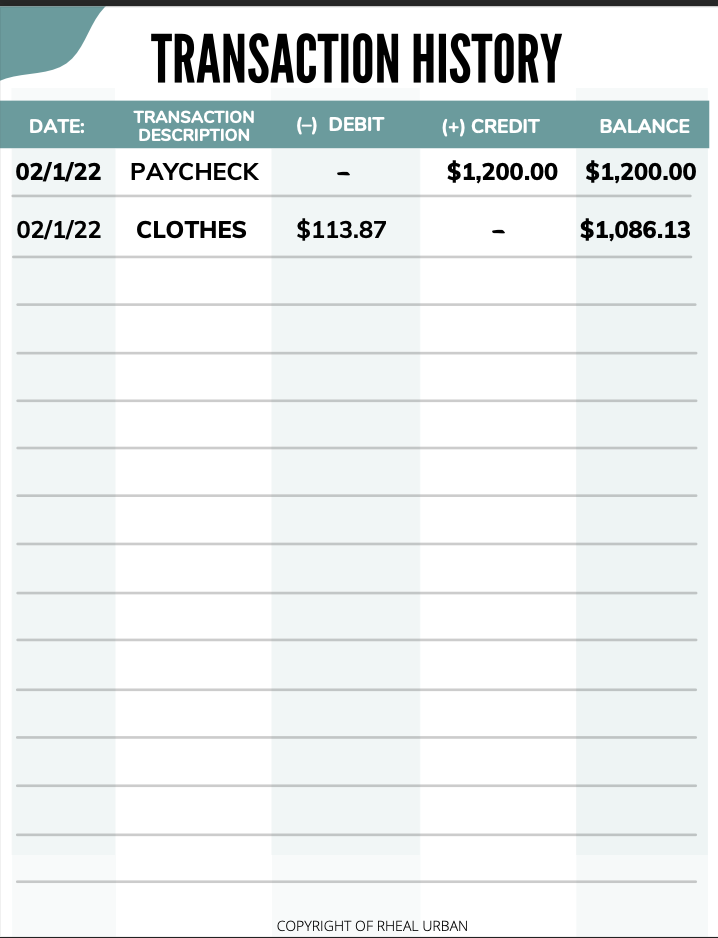Image resolution: width=718 pixels, height=938 pixels.
Task: Select the PAYCHECK description cell
Action: click(194, 172)
